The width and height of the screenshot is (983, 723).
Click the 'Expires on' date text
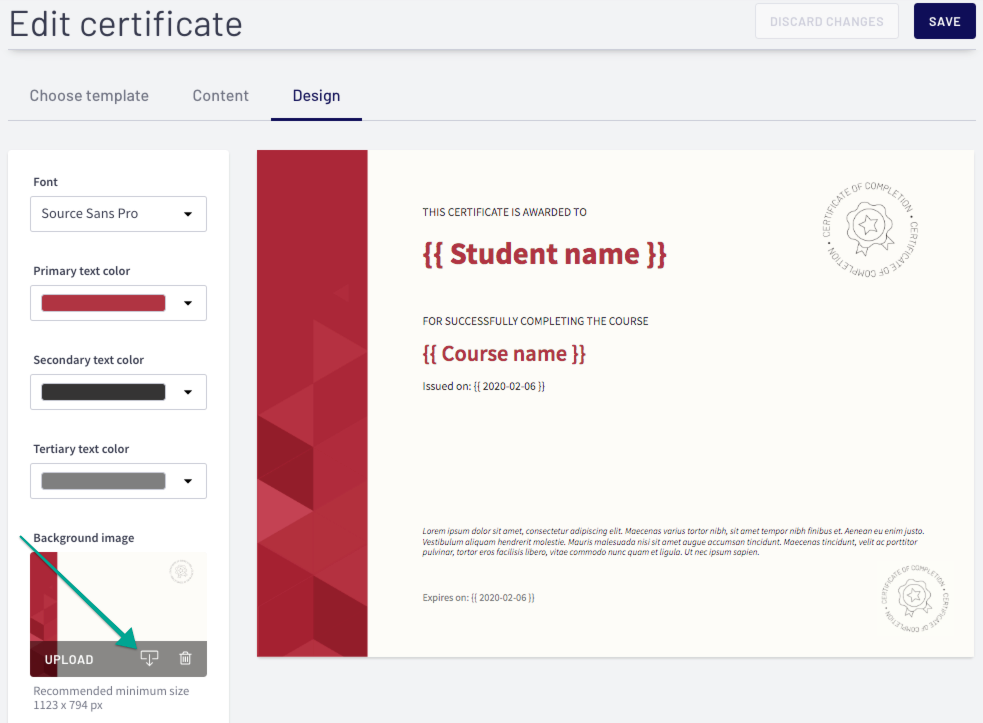coord(478,598)
